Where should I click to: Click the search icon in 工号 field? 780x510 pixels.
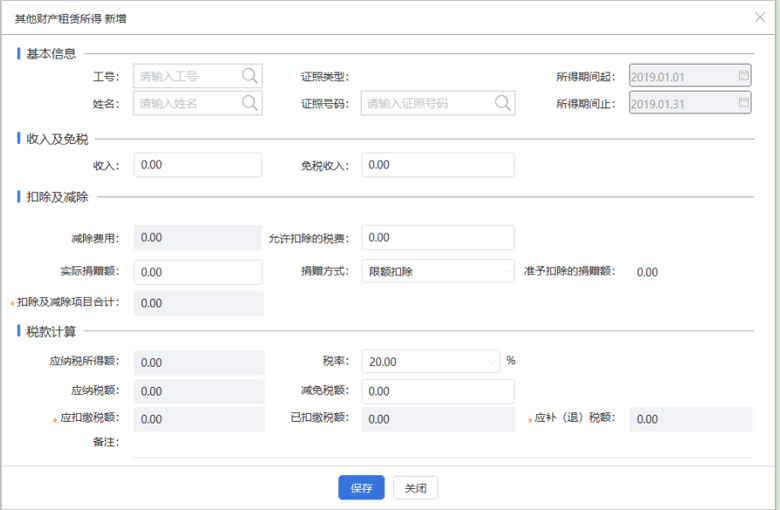(x=249, y=76)
